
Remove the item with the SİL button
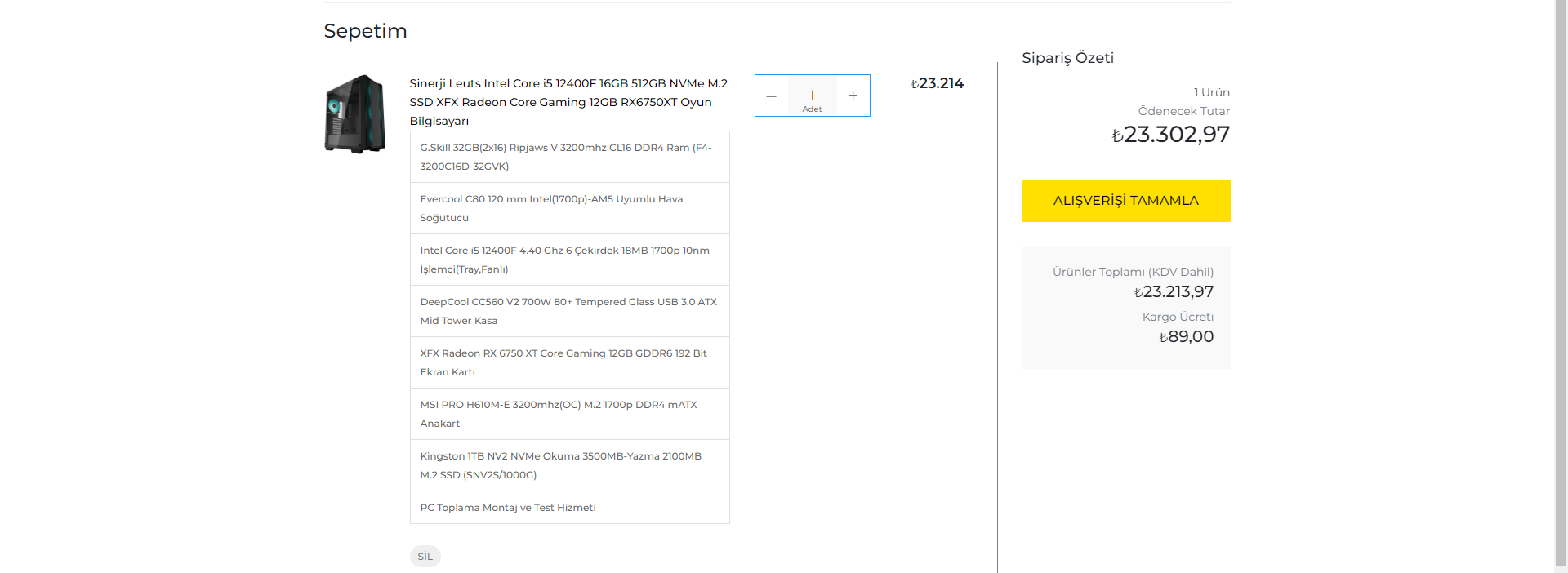click(x=425, y=556)
